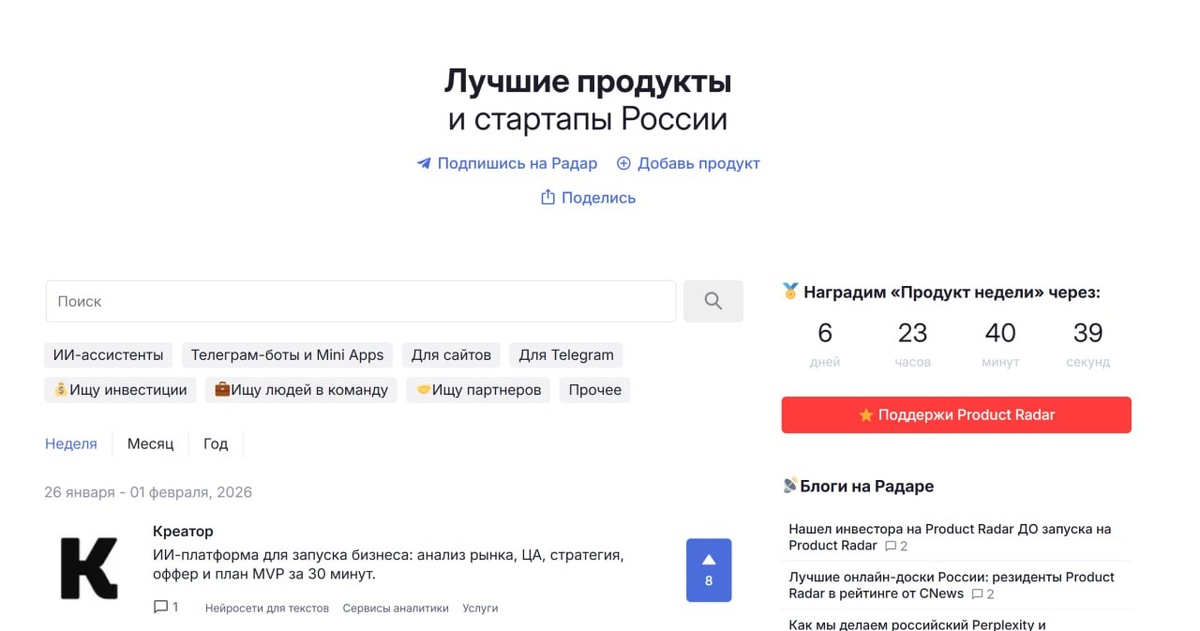Filter by ИИ-ассистенты tag
This screenshot has height=631, width=1200.
[108, 355]
